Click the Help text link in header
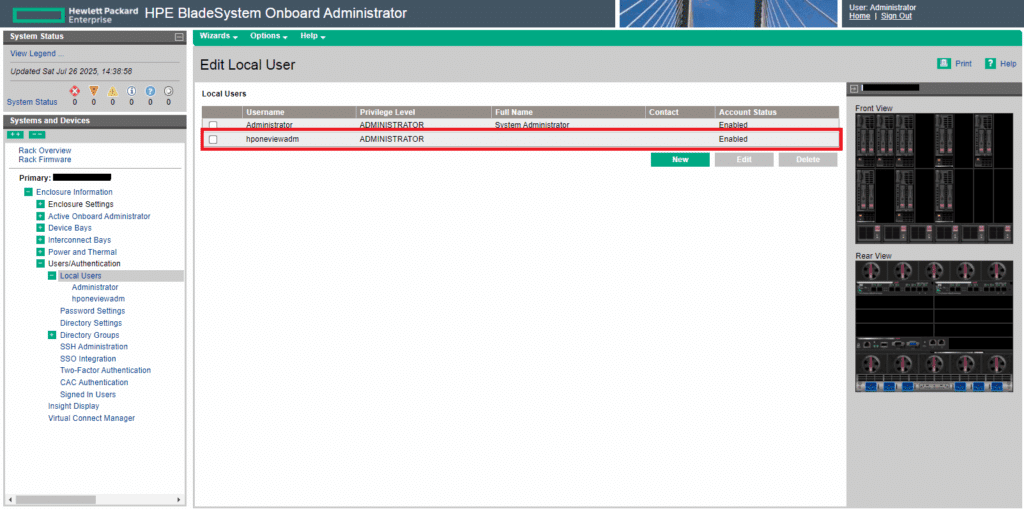 (x=1008, y=64)
